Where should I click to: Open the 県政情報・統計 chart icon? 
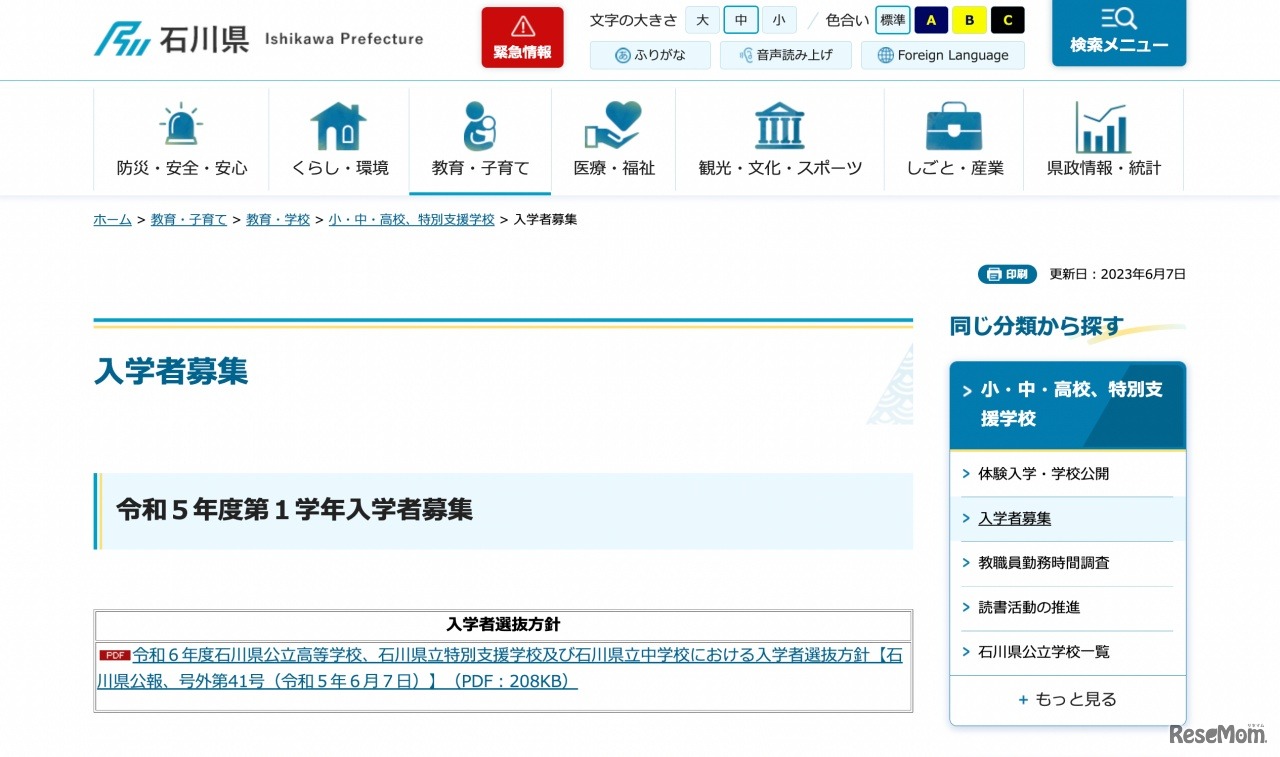(x=1103, y=124)
